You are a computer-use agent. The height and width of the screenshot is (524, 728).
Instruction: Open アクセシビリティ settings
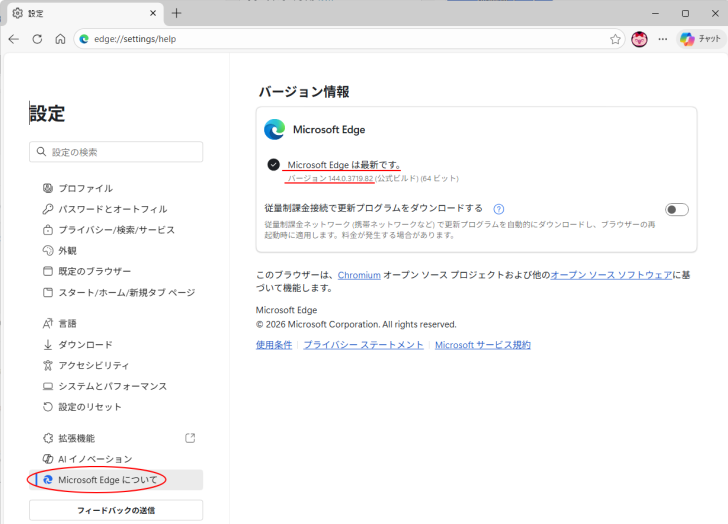coord(116,365)
